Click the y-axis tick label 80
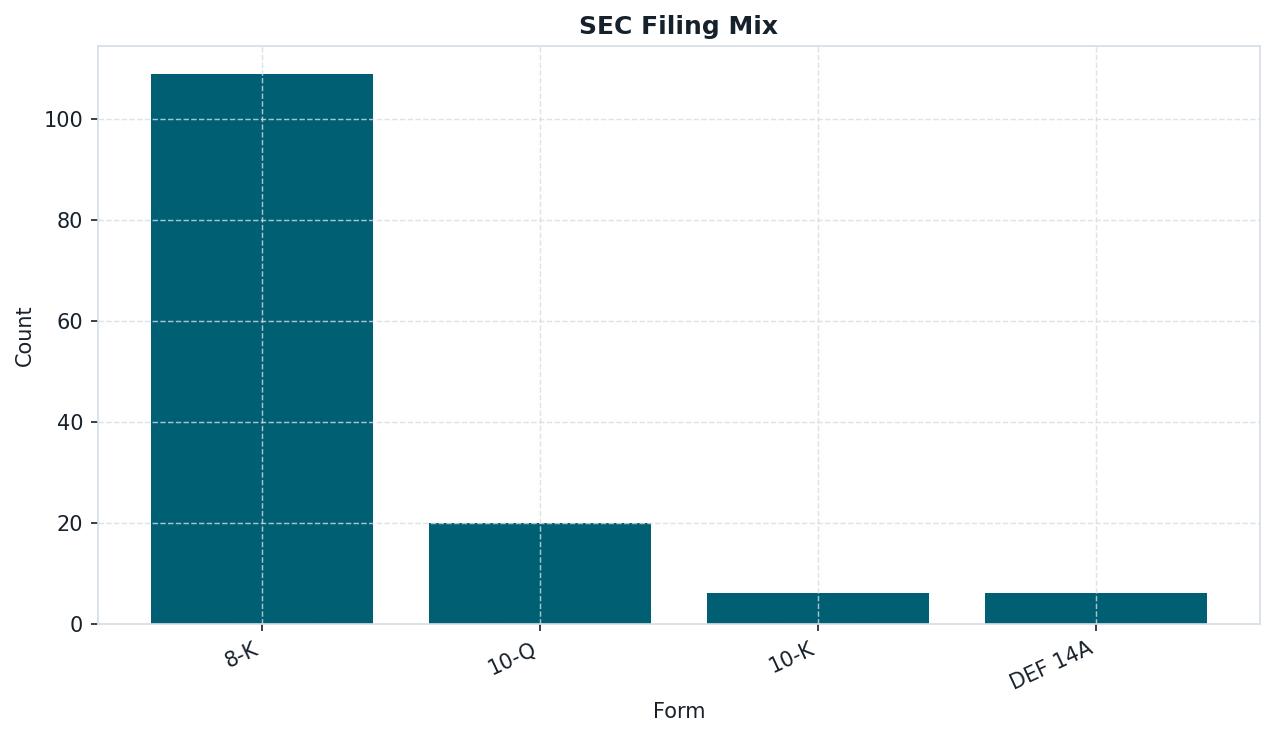 pyautogui.click(x=70, y=220)
